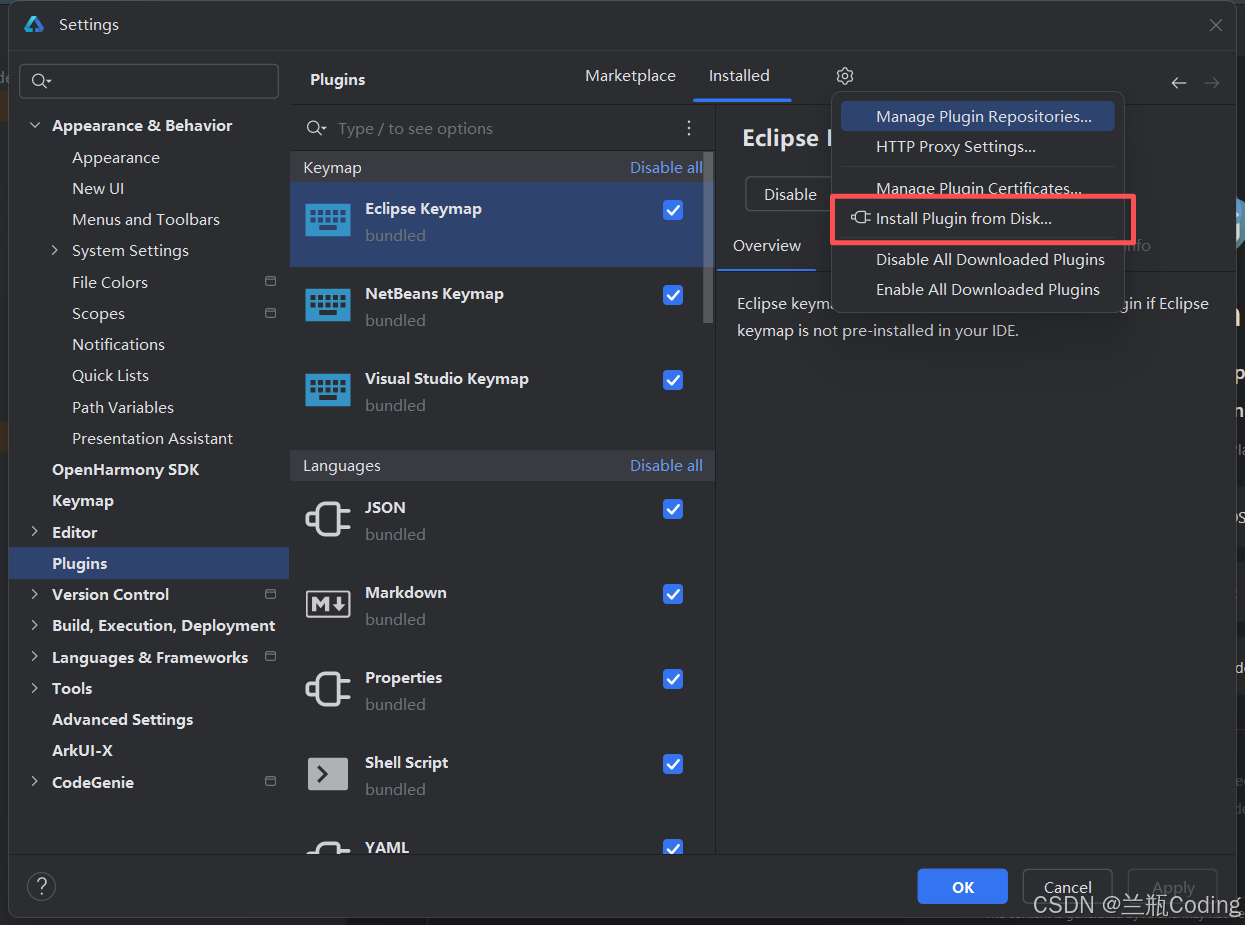Image resolution: width=1245 pixels, height=925 pixels.
Task: Focus the plugin search field
Action: [500, 128]
